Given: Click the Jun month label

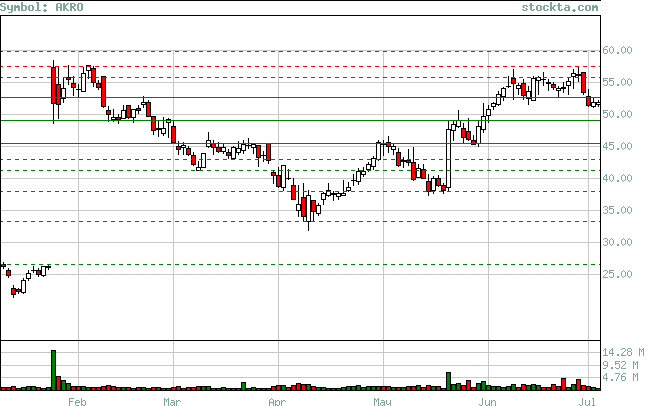Looking at the screenshot, I should [487, 401].
